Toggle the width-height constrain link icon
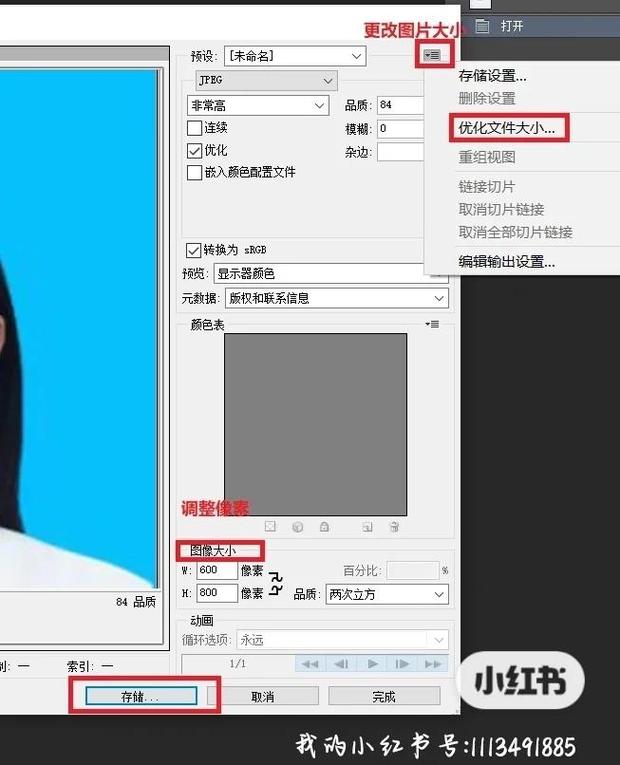 tap(276, 583)
